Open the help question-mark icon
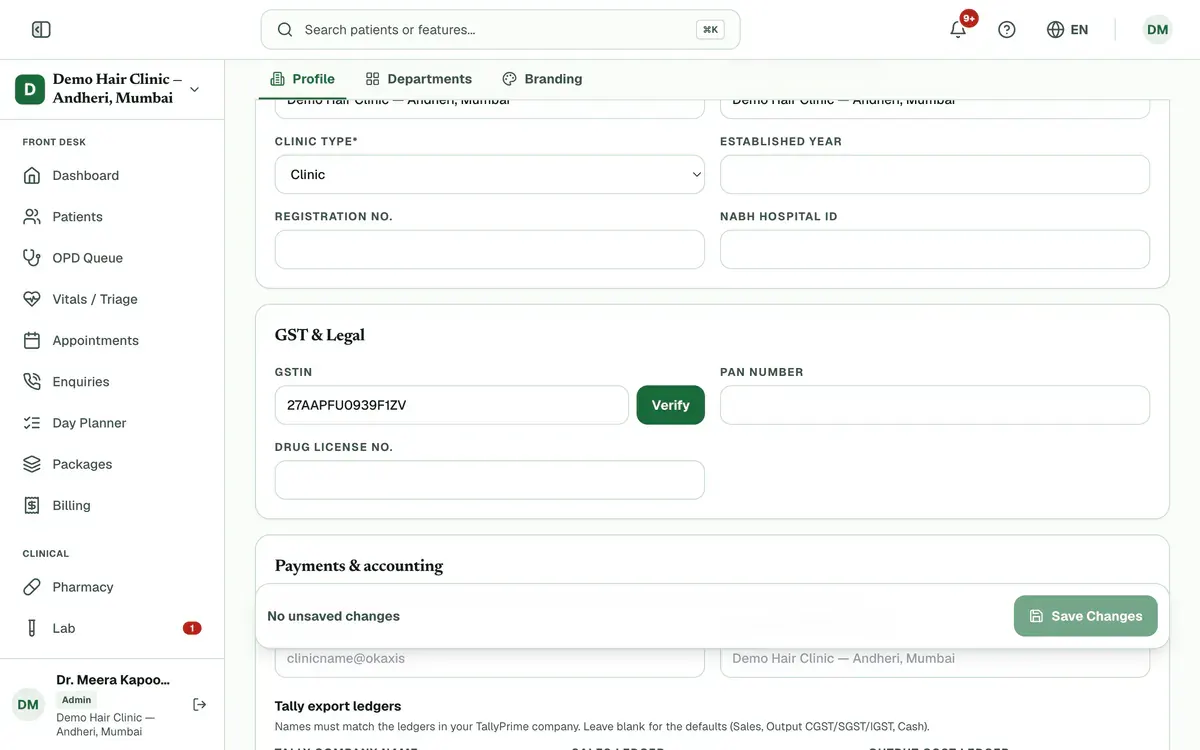The image size is (1200, 750). click(1007, 30)
